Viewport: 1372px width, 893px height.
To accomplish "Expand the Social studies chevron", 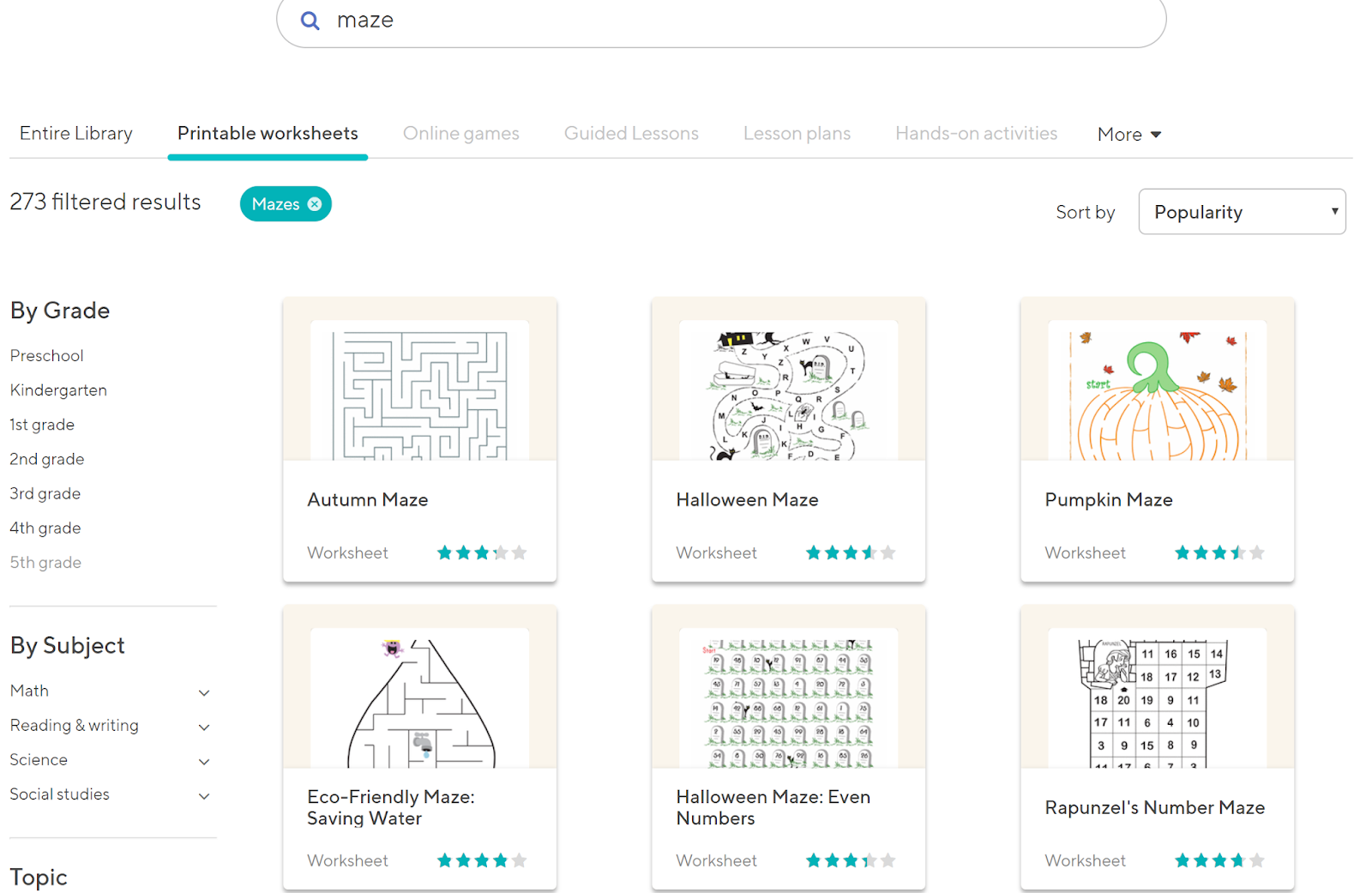I will 204,796.
